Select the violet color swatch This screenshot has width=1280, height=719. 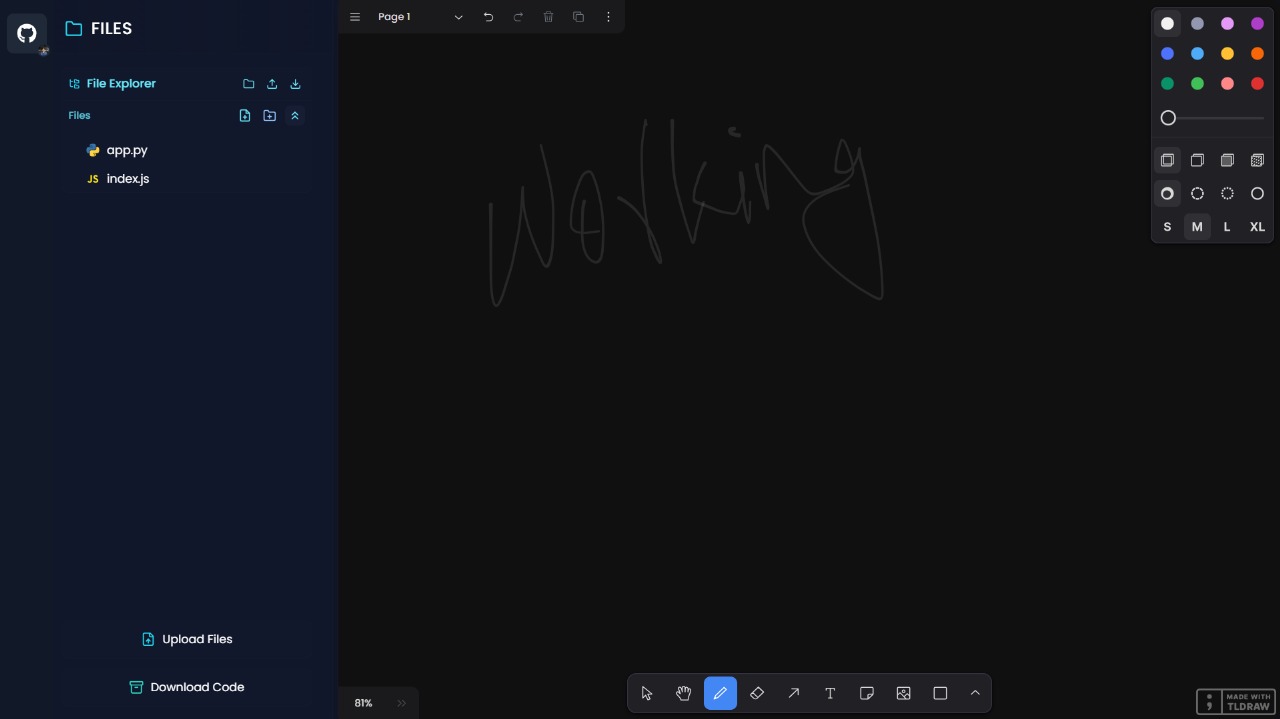1257,24
